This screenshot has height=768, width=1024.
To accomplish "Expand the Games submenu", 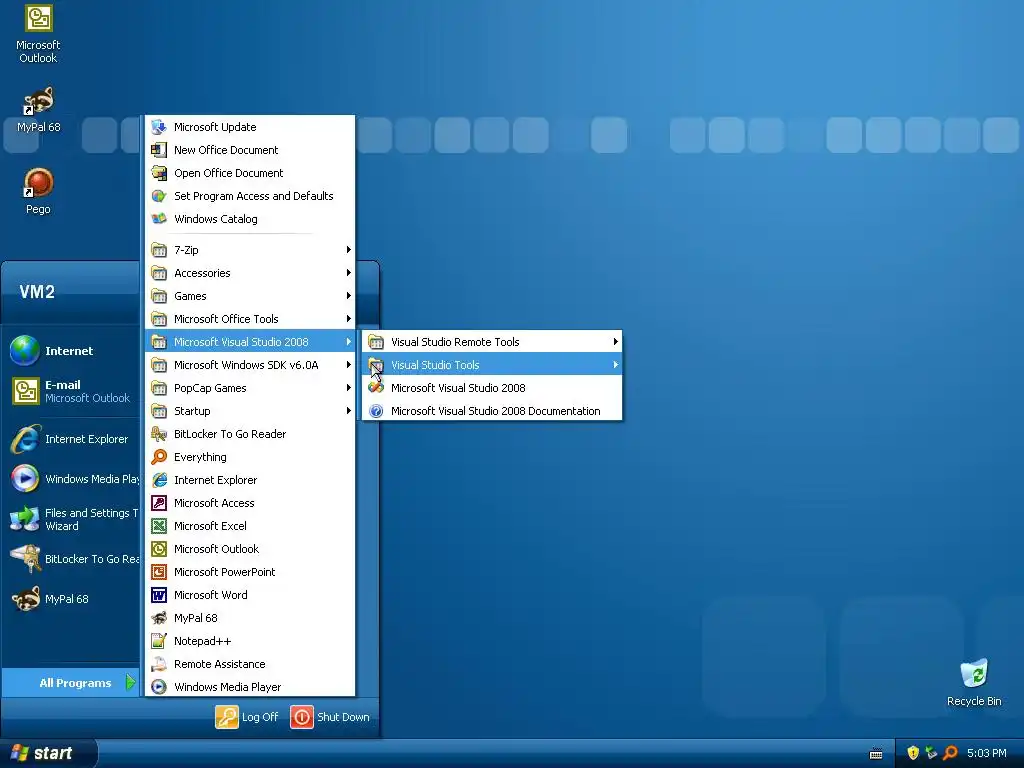I will click(x=251, y=296).
